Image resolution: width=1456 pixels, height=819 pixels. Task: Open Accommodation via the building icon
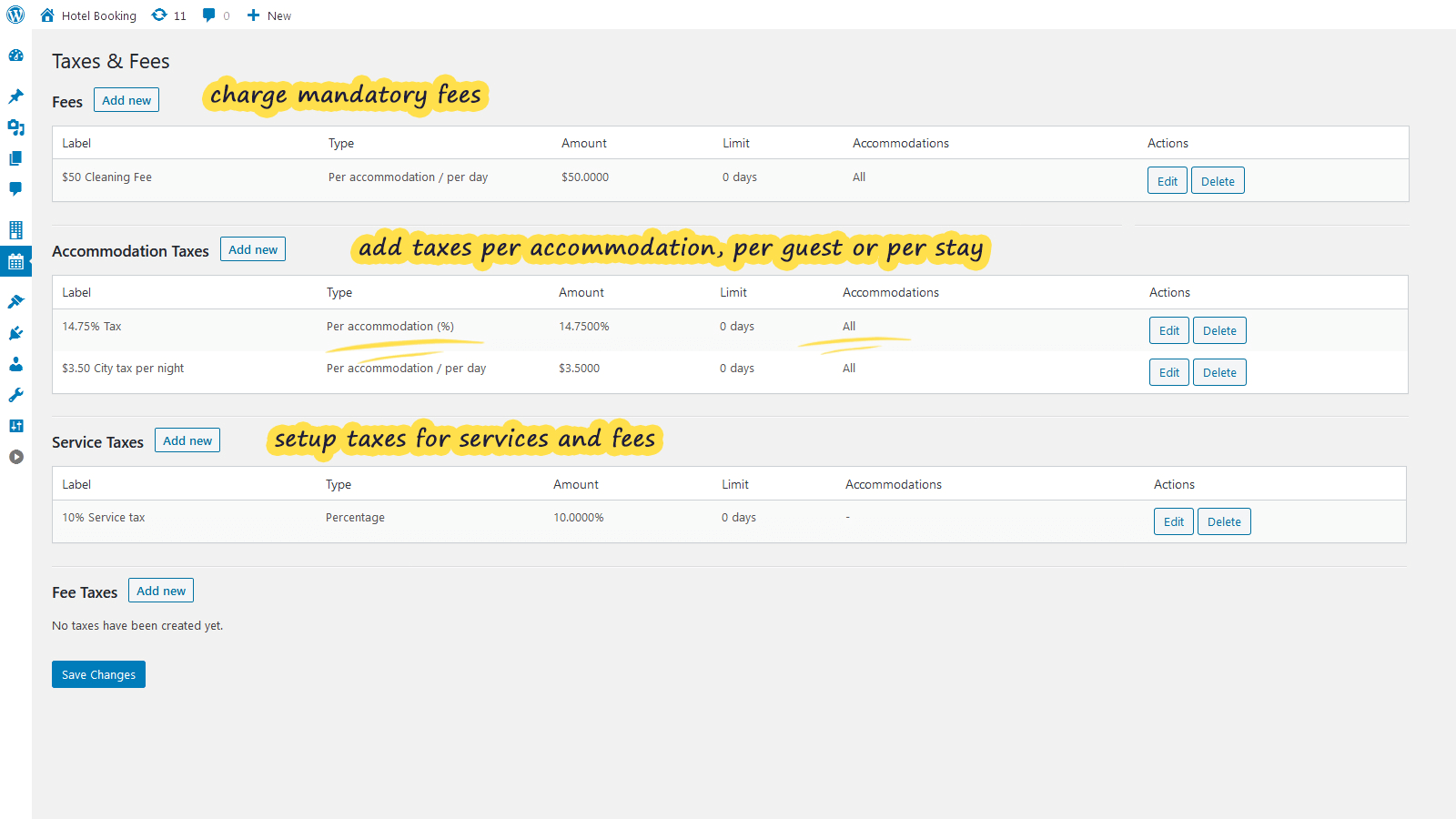pos(15,230)
